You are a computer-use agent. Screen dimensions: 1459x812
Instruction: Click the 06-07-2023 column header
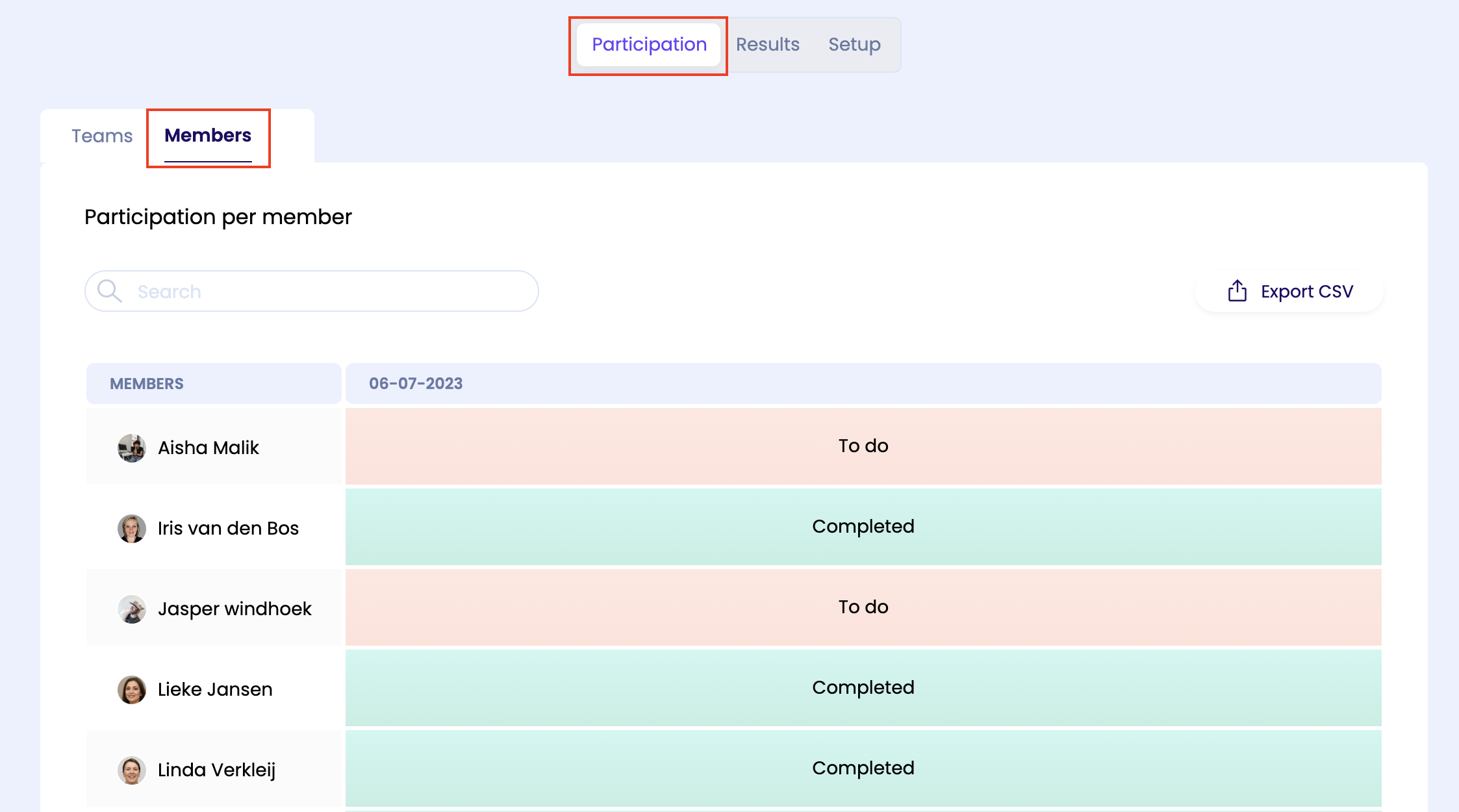416,383
